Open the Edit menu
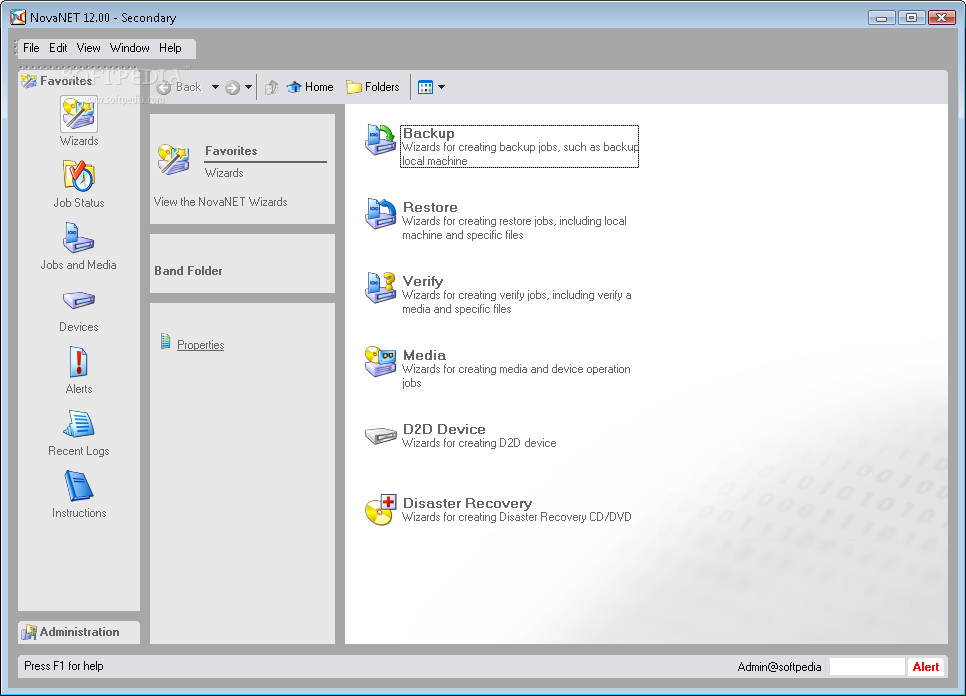The height and width of the screenshot is (696, 966). [58, 48]
